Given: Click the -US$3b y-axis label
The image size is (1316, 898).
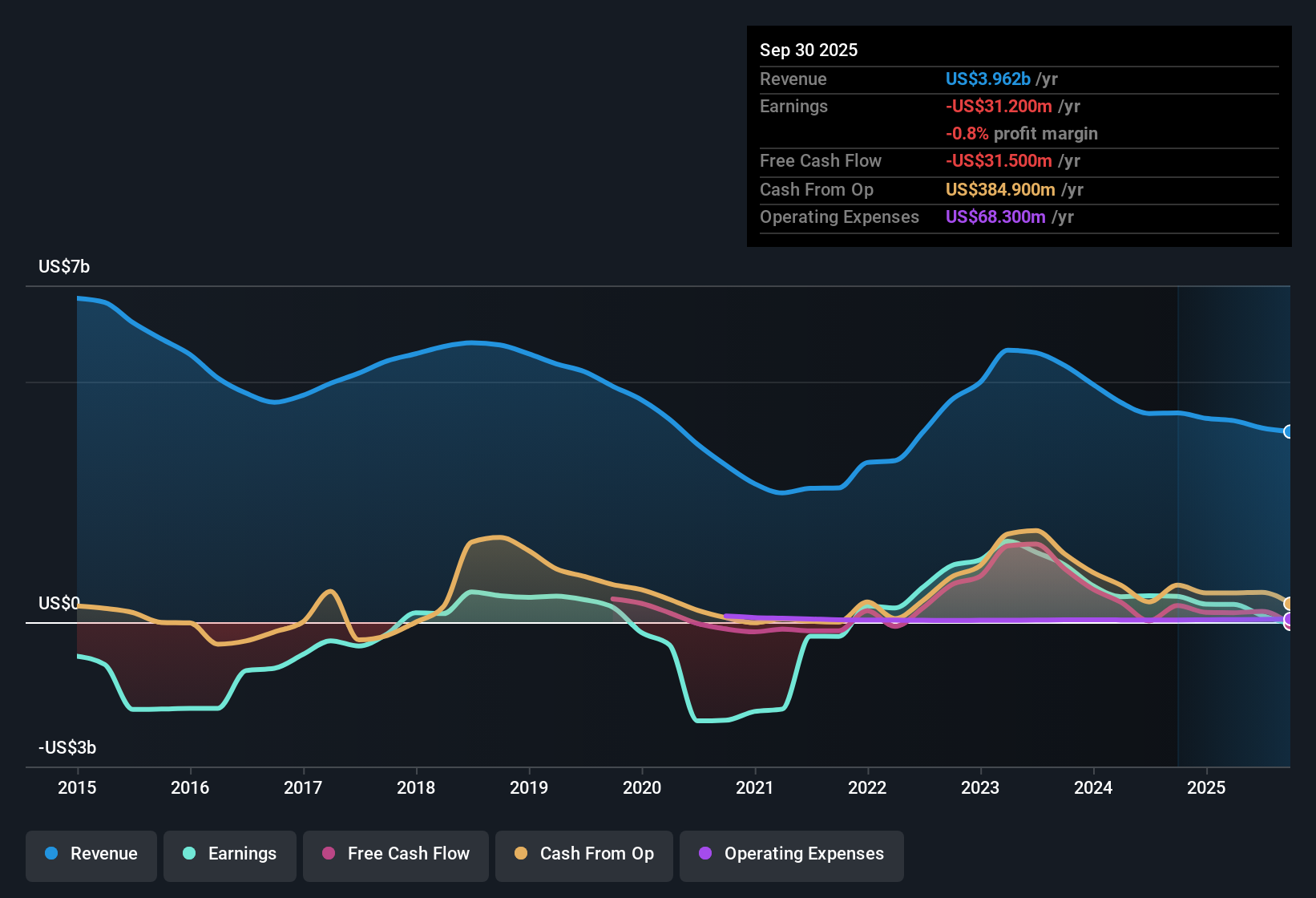Looking at the screenshot, I should [x=67, y=747].
